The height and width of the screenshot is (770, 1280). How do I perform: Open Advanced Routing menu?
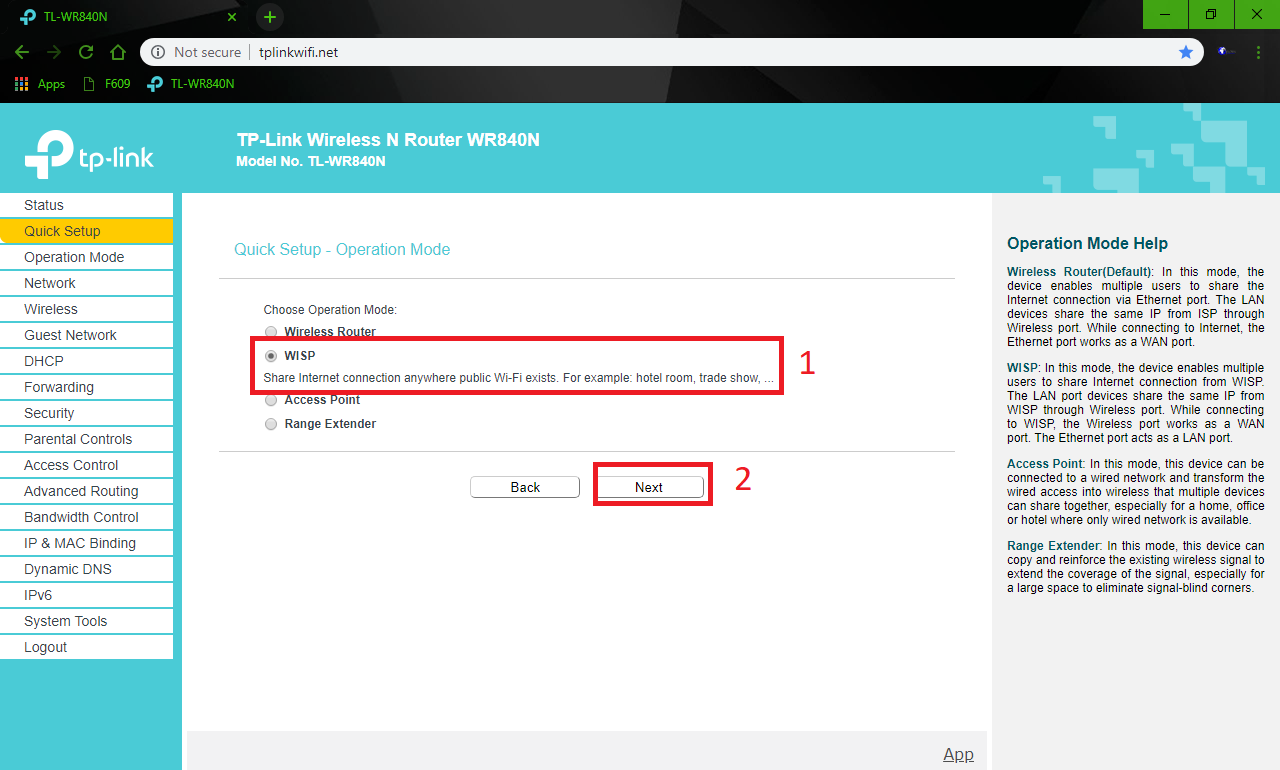coord(86,491)
